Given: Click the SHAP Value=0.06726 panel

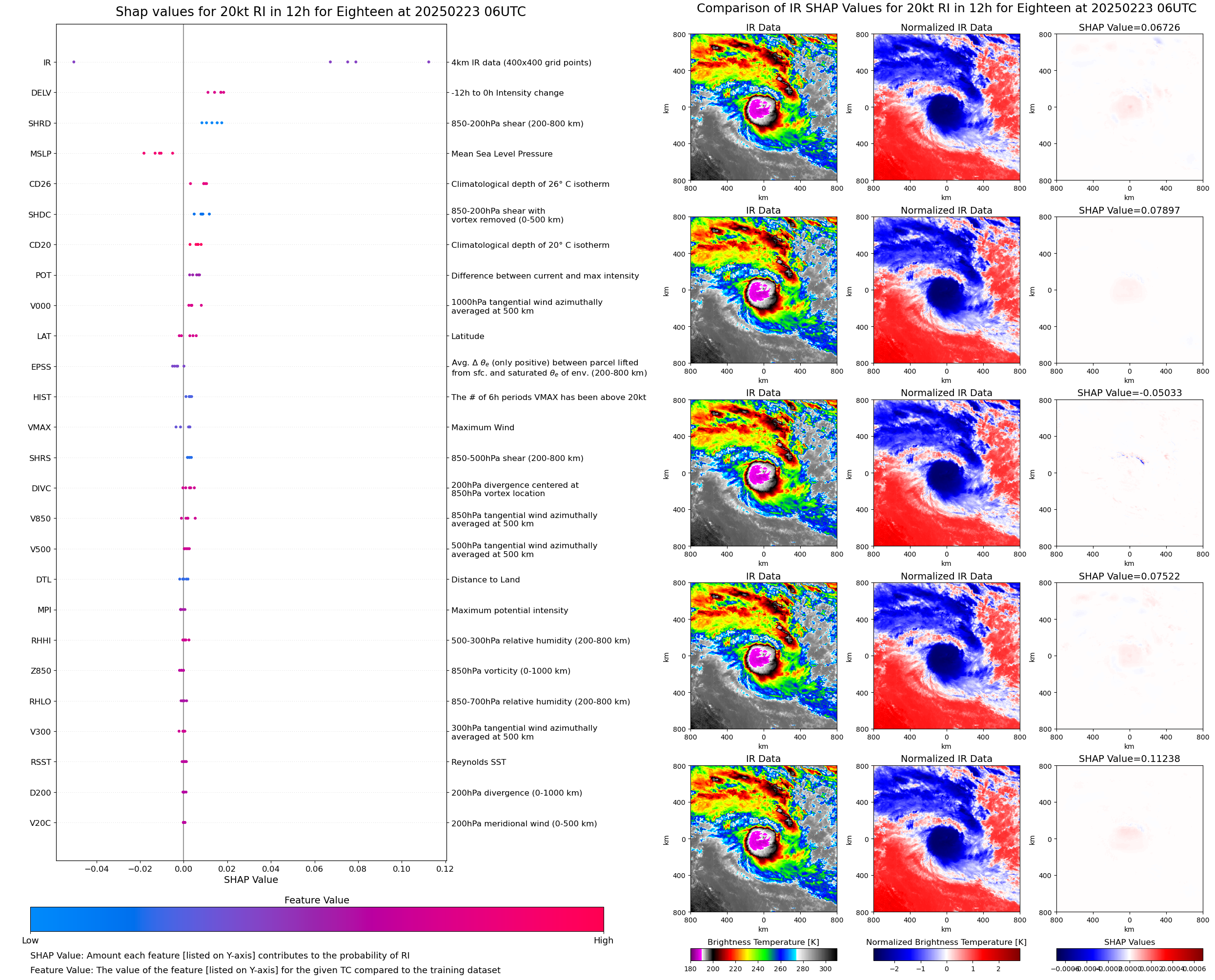Looking at the screenshot, I should coord(1129,107).
